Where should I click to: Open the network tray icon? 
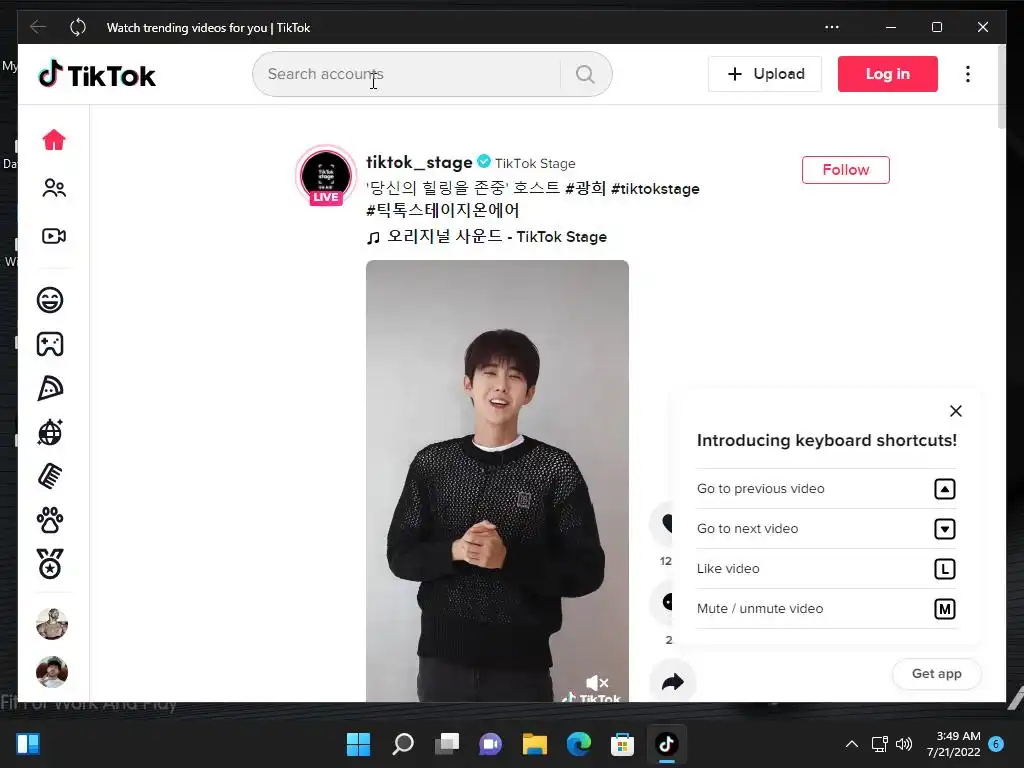coord(879,744)
